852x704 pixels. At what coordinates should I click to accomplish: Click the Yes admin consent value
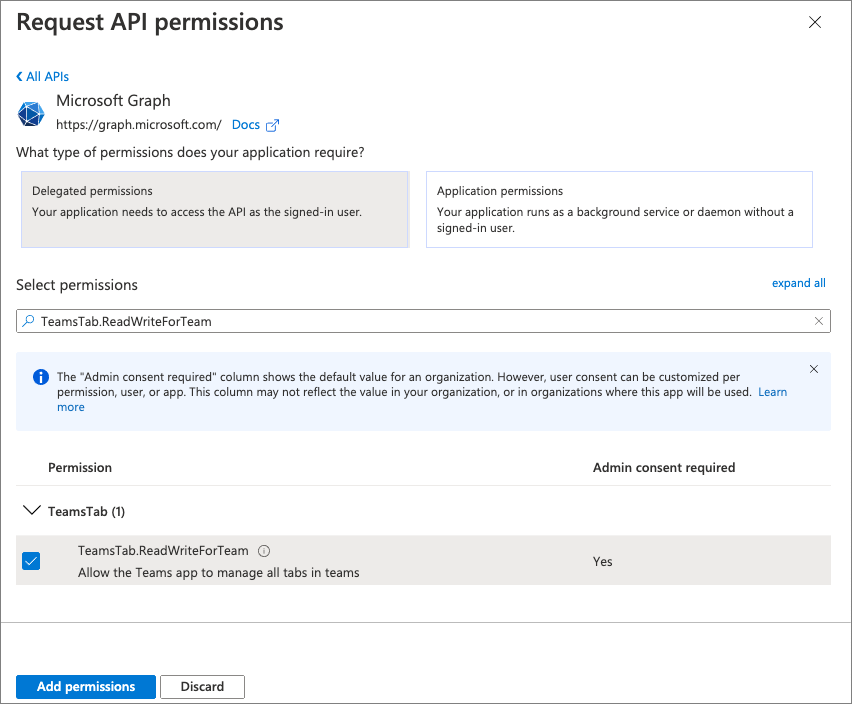point(603,562)
